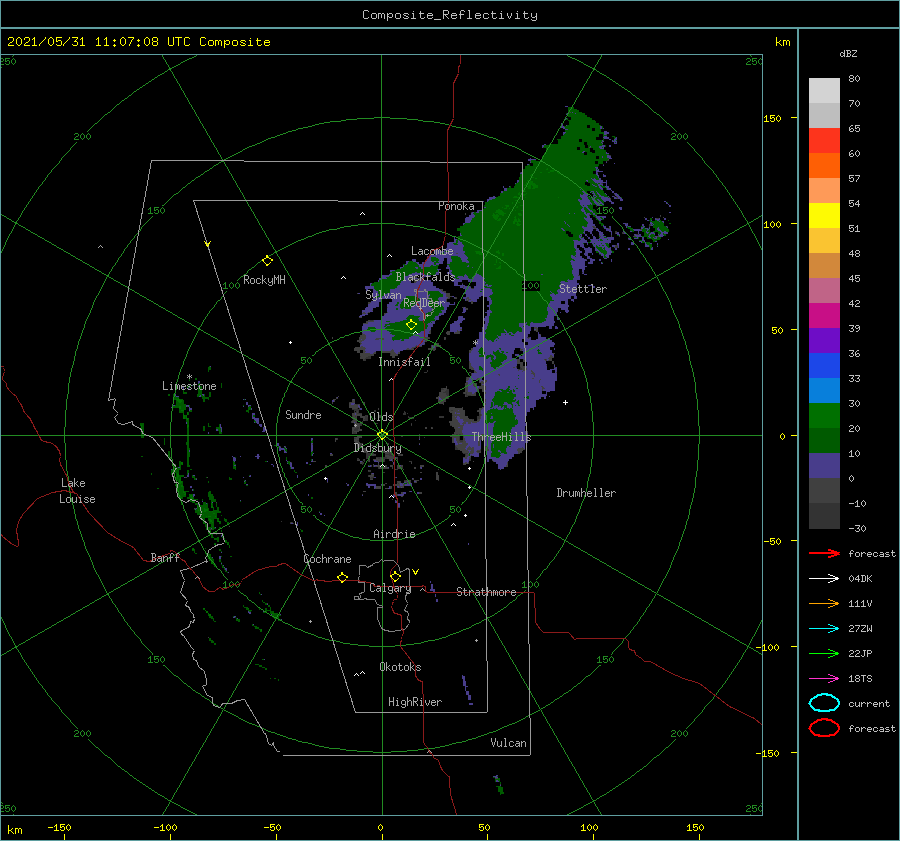Click the yellow V marker northwest of RockyMH
This screenshot has width=900, height=841.
click(208, 245)
